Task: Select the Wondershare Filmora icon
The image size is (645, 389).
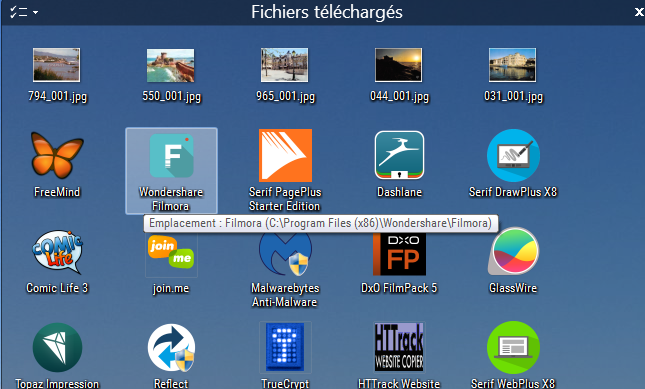Action: point(172,156)
